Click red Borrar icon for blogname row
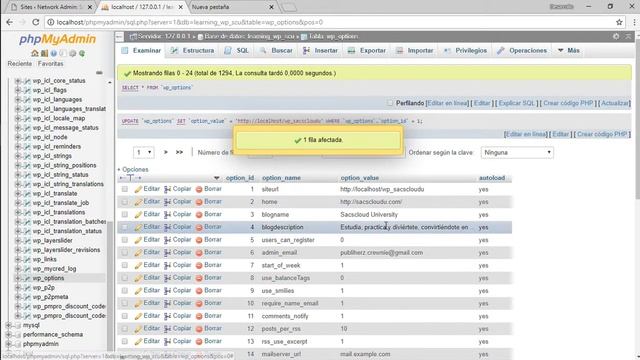This screenshot has width=640, height=360. click(199, 214)
